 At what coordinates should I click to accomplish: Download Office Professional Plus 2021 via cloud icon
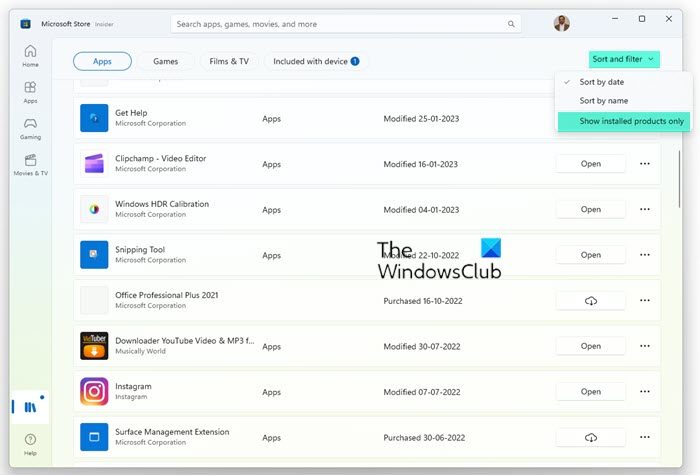tap(591, 301)
